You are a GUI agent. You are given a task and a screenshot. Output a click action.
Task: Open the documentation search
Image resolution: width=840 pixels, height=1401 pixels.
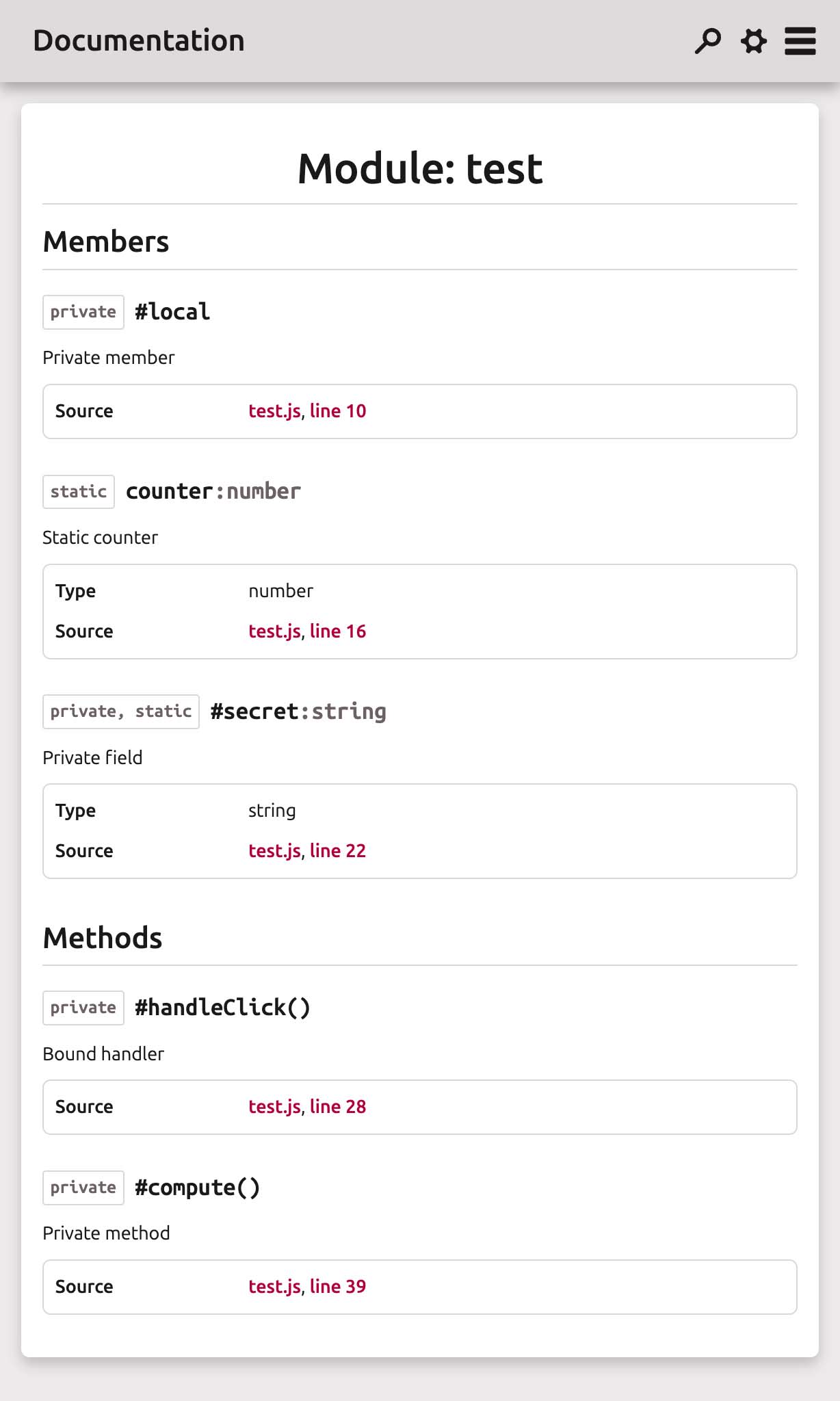[x=708, y=41]
